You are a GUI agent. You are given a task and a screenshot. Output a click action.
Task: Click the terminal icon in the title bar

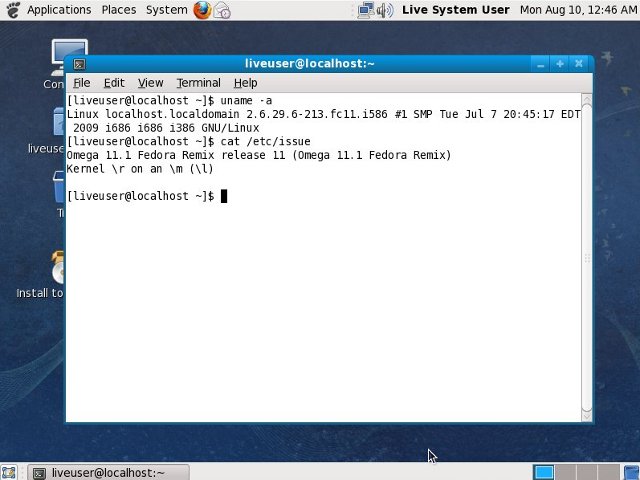coord(79,64)
